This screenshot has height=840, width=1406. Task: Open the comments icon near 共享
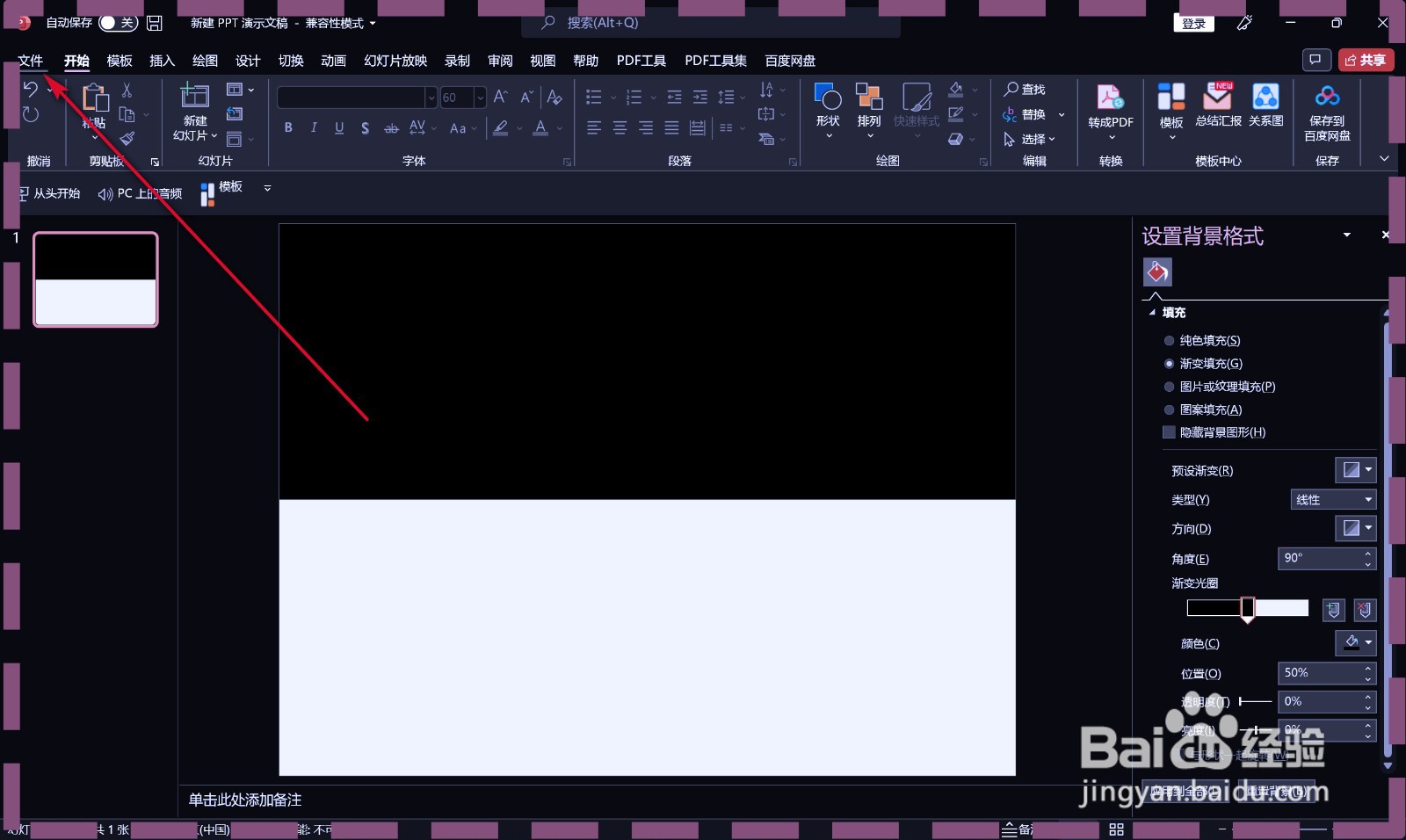click(1315, 60)
